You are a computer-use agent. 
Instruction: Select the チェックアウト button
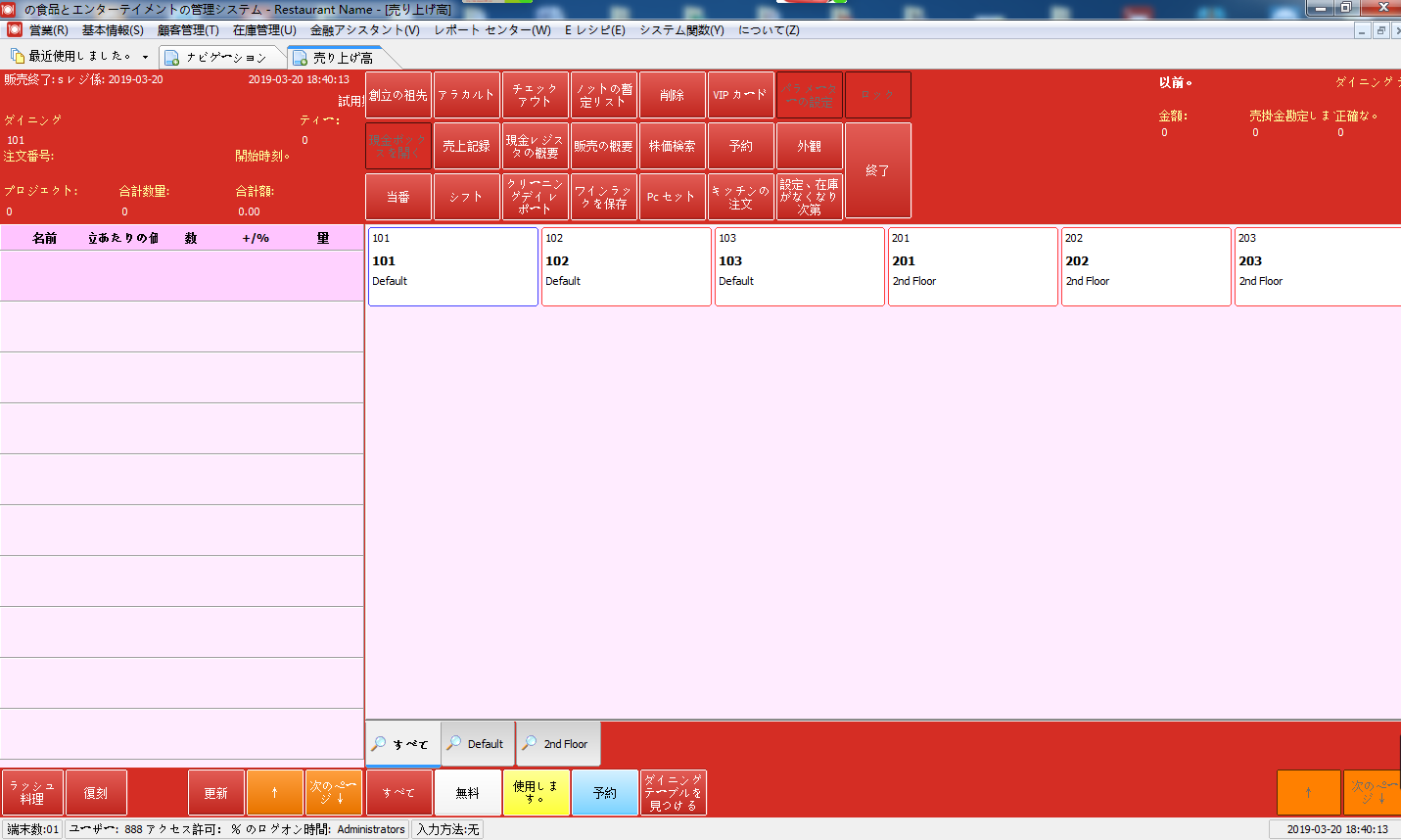point(536,95)
